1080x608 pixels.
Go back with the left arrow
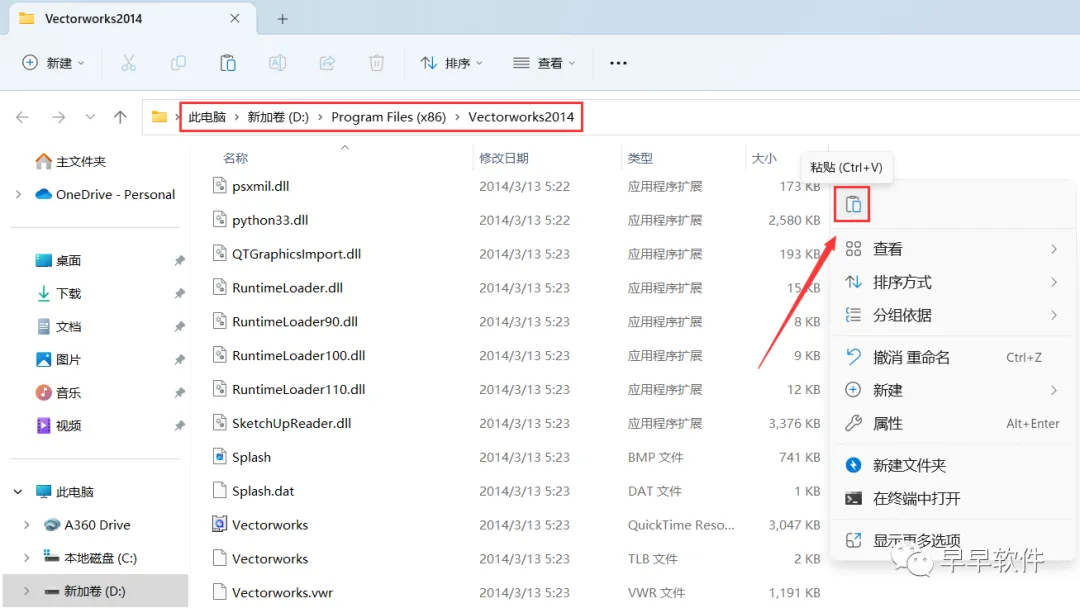[22, 117]
